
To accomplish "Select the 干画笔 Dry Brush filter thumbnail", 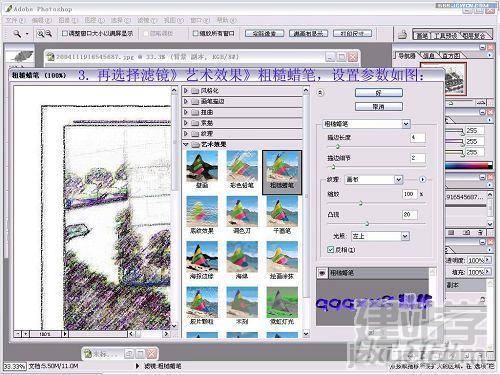I will 282,214.
